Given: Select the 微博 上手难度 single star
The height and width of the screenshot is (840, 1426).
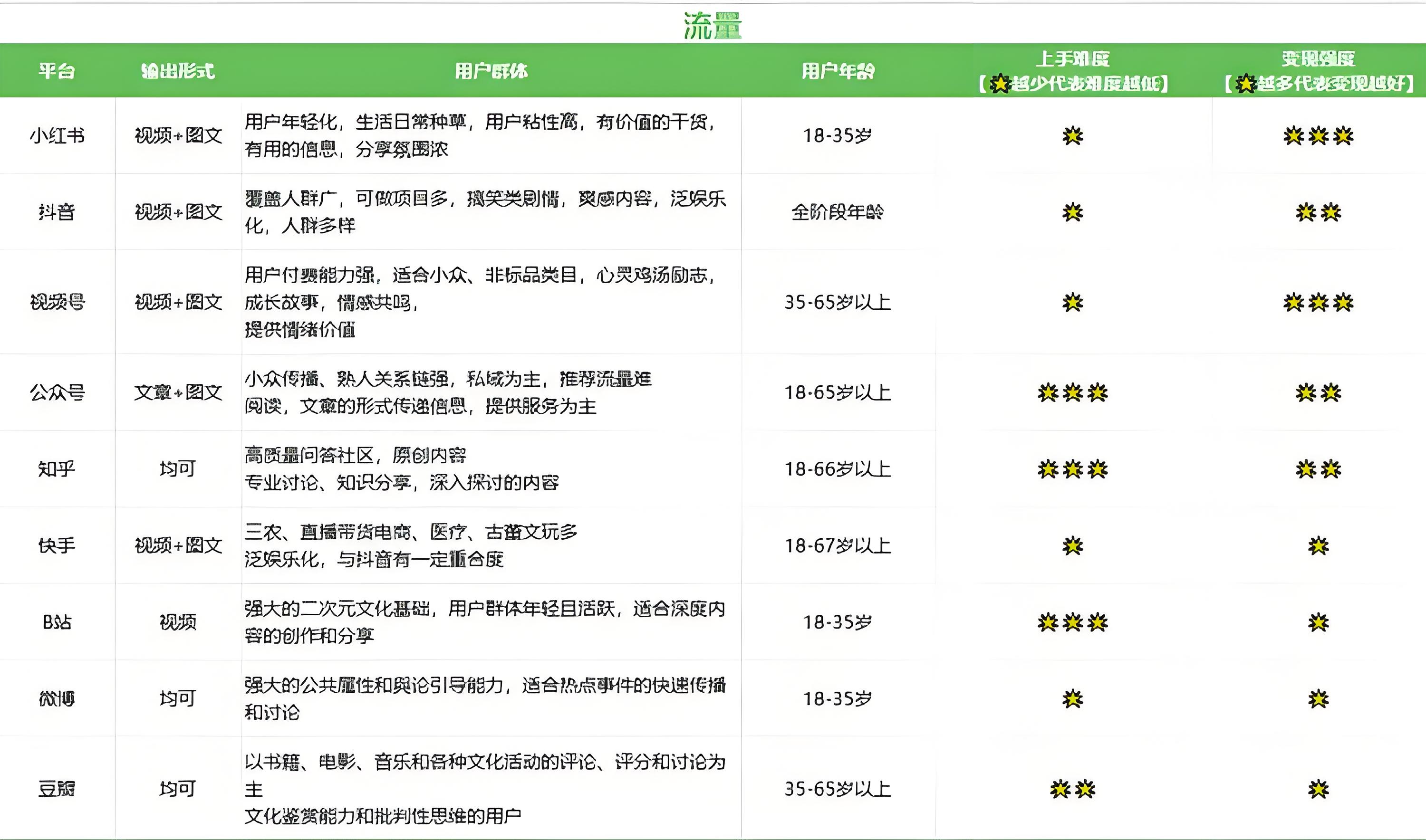Looking at the screenshot, I should [x=1073, y=699].
